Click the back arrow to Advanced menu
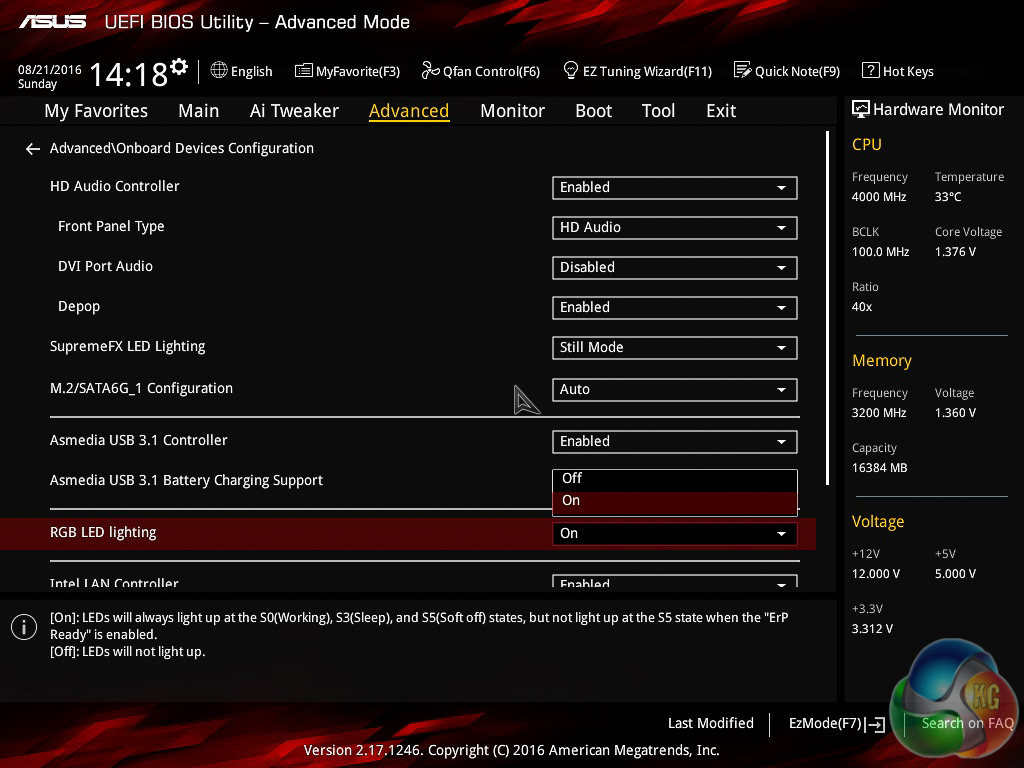The height and width of the screenshot is (768, 1024). tap(33, 149)
